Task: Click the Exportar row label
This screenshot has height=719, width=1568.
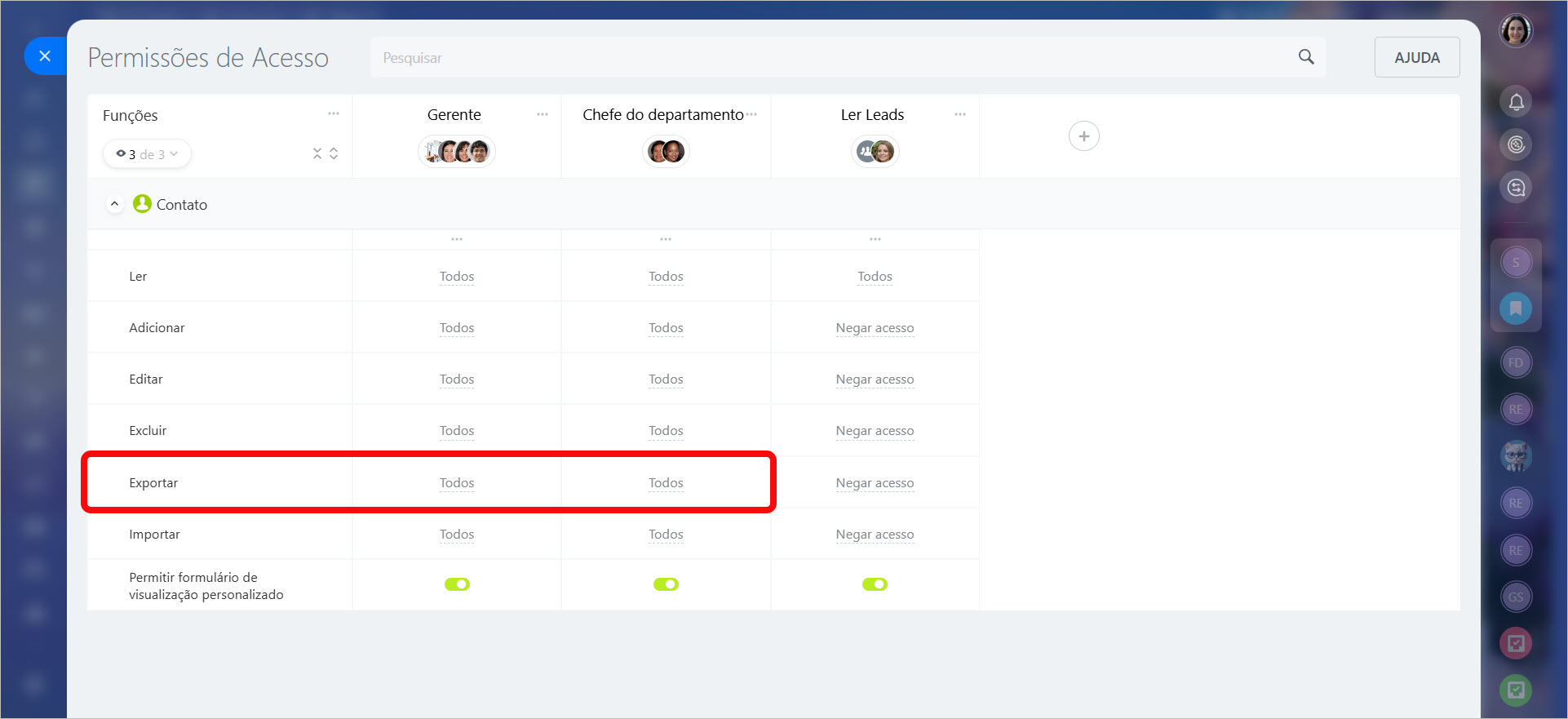Action: 153,483
